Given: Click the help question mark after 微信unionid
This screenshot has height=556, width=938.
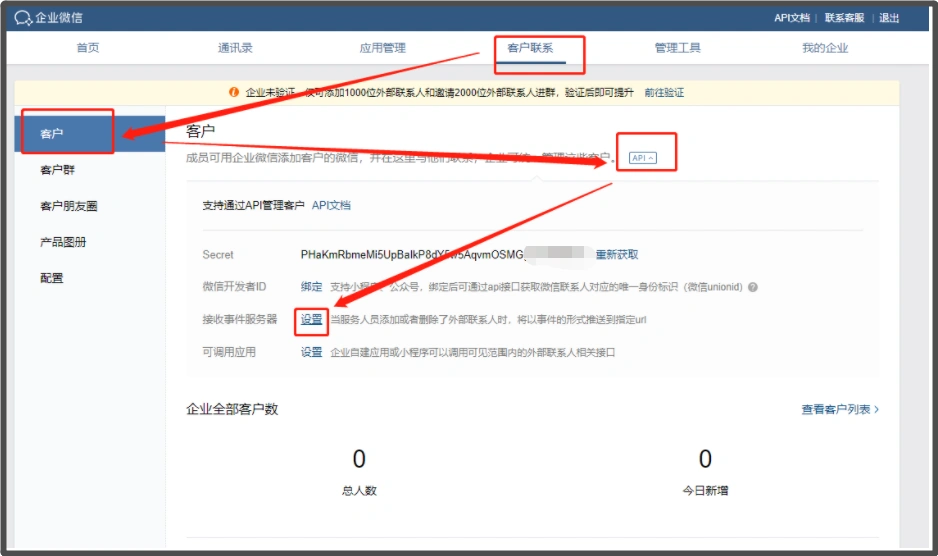Looking at the screenshot, I should (x=753, y=287).
